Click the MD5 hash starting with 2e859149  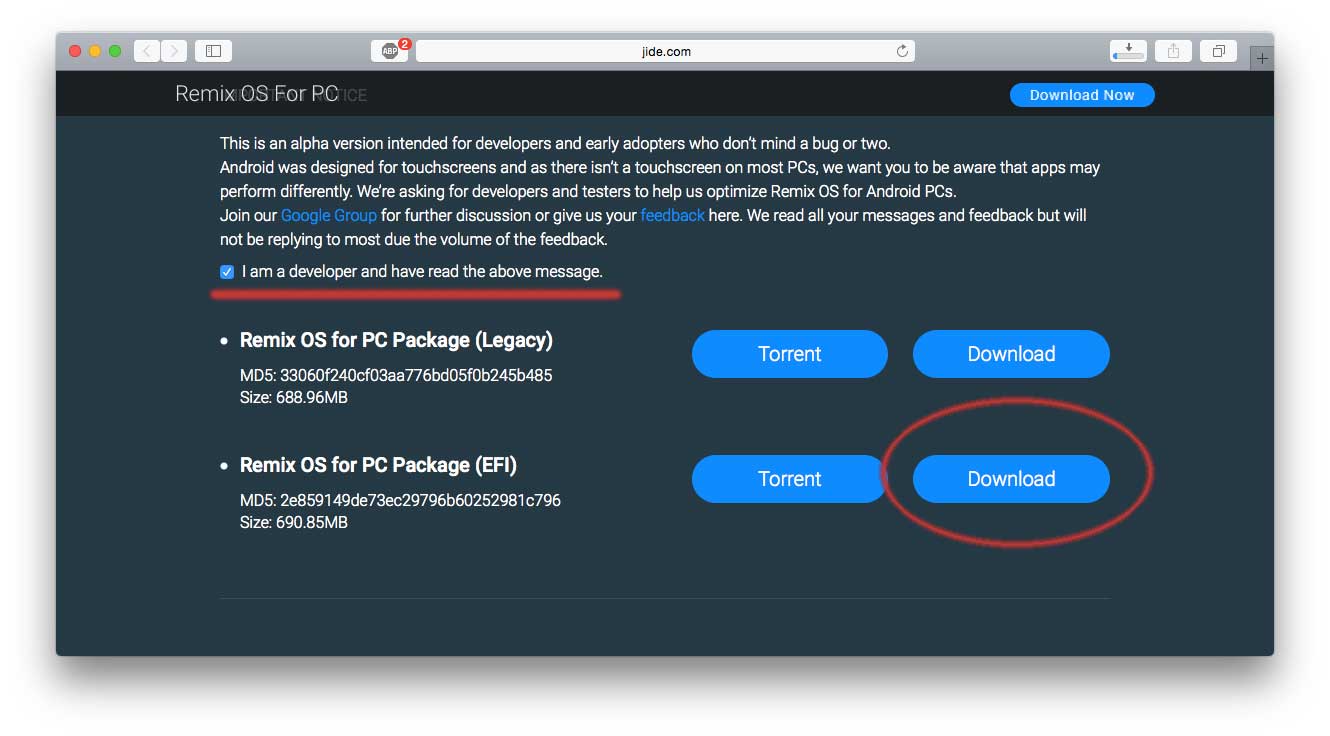(420, 500)
